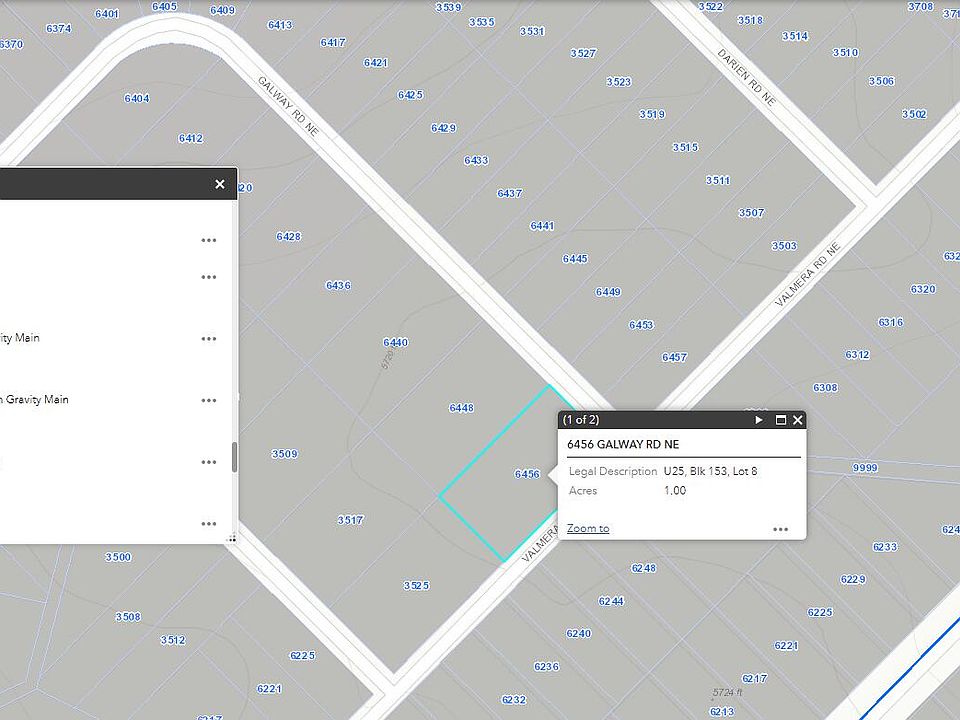Screen dimensions: 960x720
Task: Select parcel labeled 3517
Action: 350,520
